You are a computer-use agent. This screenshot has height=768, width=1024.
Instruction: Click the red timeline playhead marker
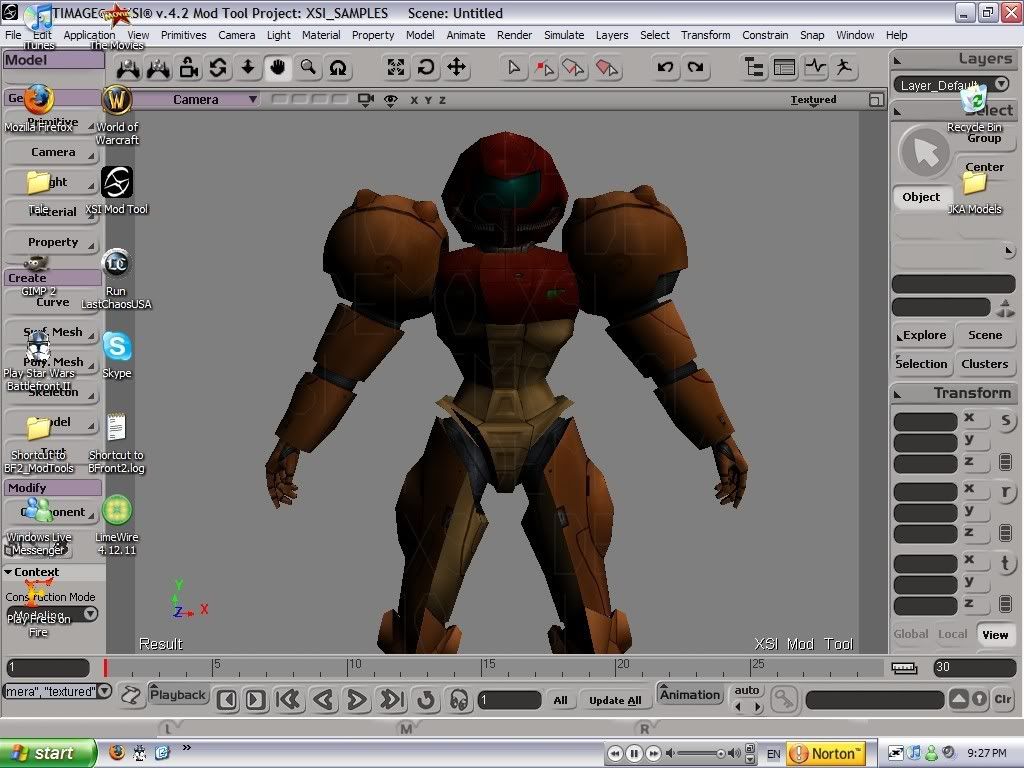point(105,667)
